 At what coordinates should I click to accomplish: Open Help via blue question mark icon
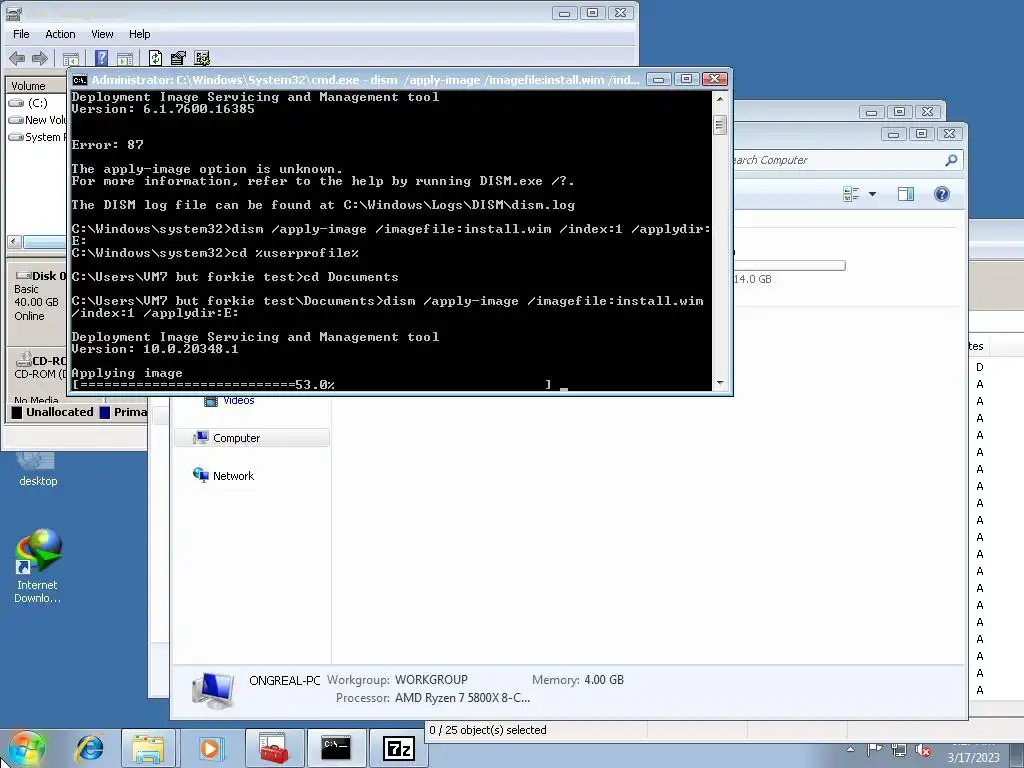pos(101,58)
